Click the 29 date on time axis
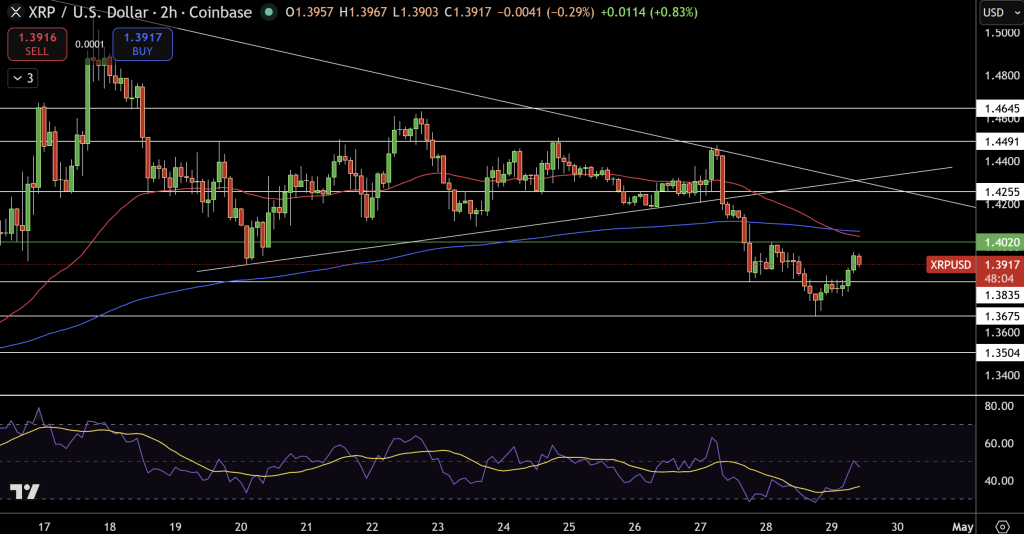Screen dimensions: 1024x534 (832, 526)
